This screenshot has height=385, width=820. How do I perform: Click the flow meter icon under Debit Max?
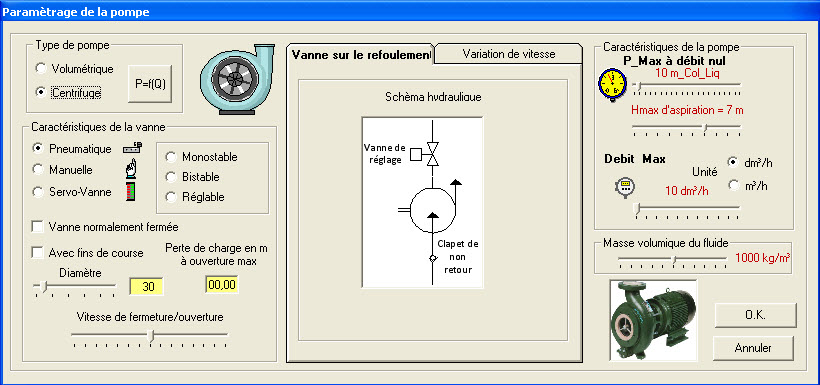pyautogui.click(x=625, y=187)
